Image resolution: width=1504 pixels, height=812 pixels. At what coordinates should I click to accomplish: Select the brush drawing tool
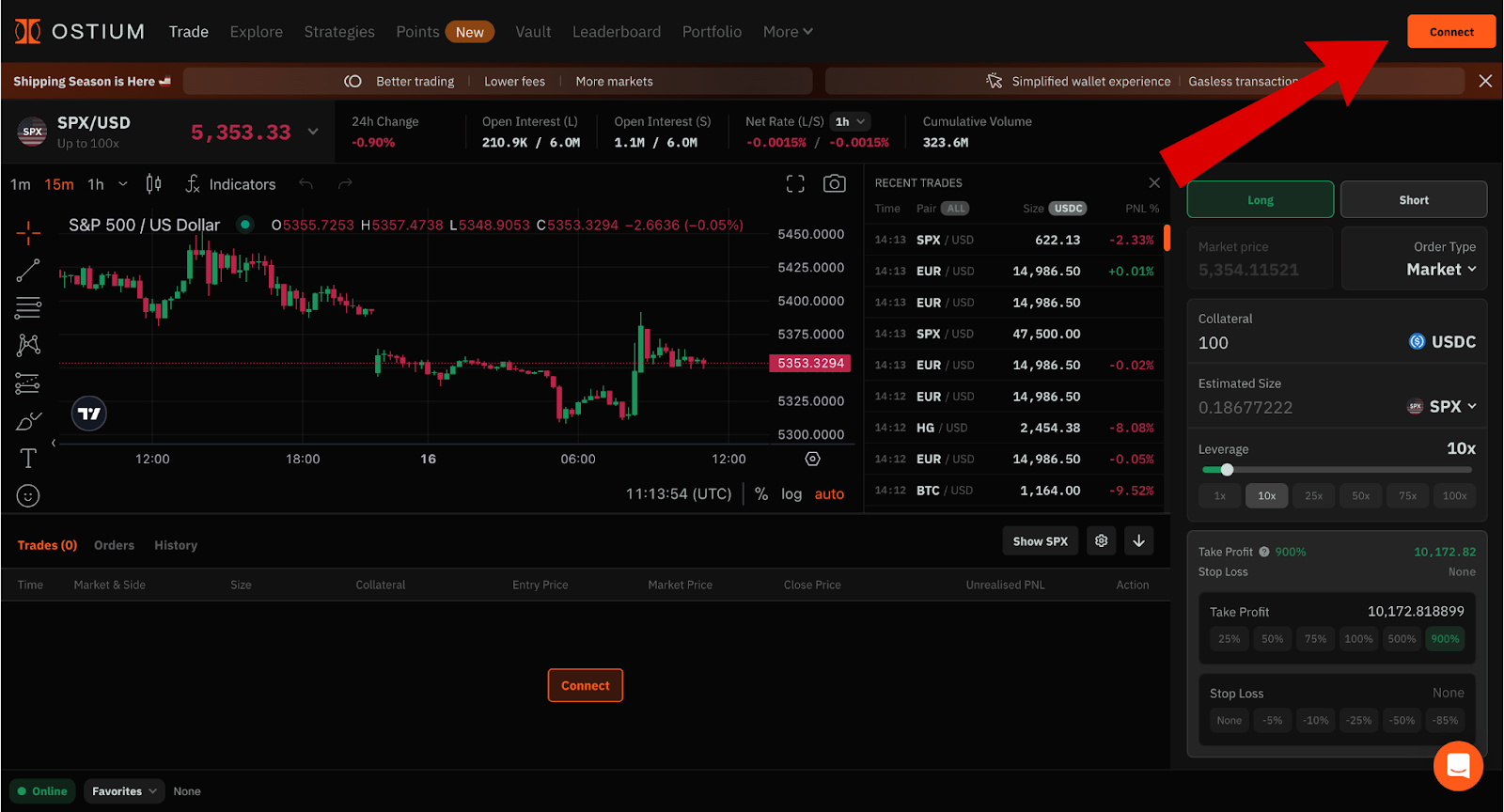pos(28,421)
